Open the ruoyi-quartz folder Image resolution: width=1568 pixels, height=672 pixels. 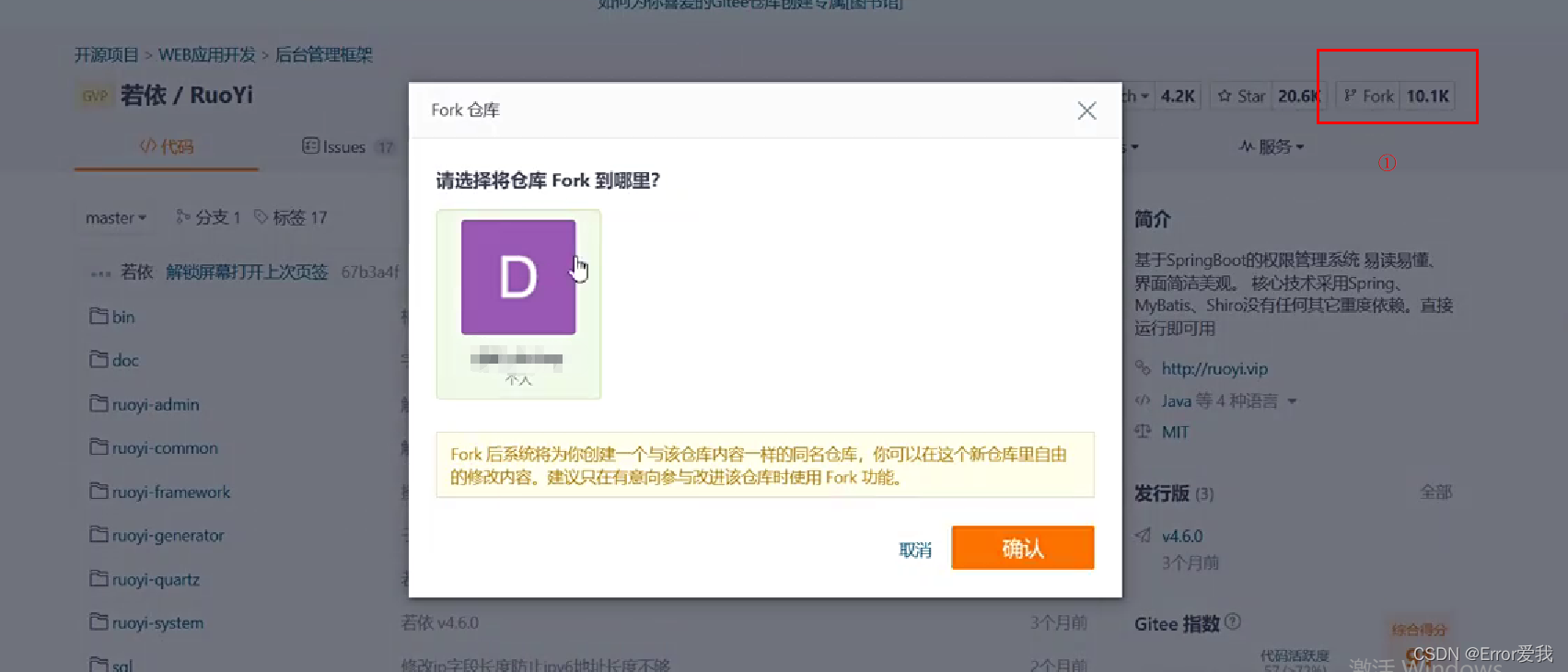[156, 580]
